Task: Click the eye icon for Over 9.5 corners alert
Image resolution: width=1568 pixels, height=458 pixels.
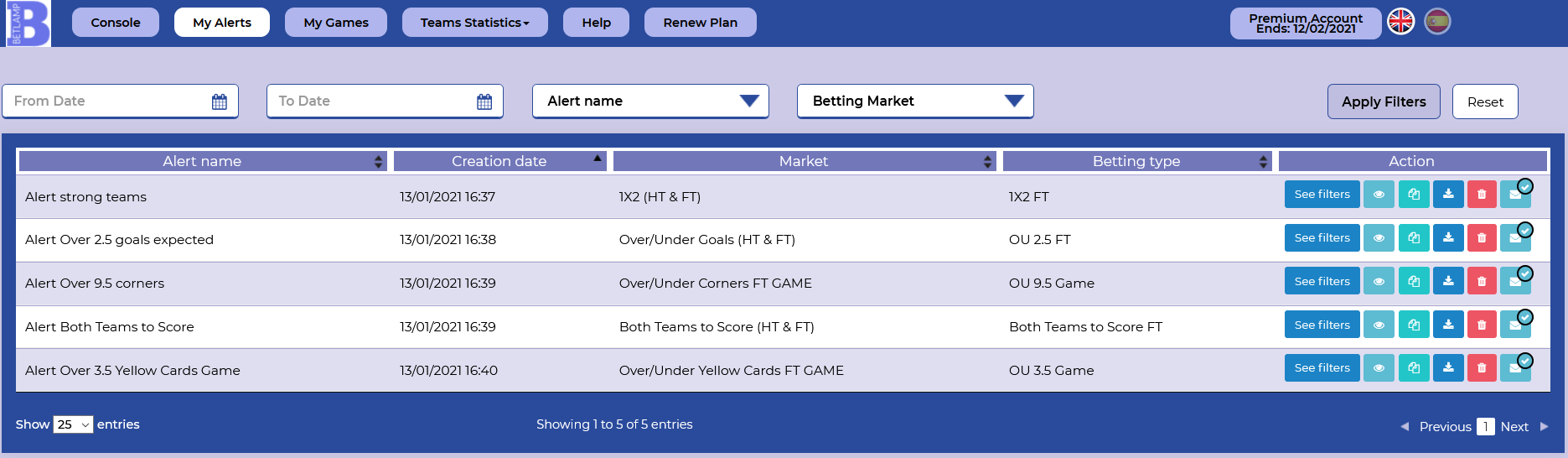Action: point(1379,281)
